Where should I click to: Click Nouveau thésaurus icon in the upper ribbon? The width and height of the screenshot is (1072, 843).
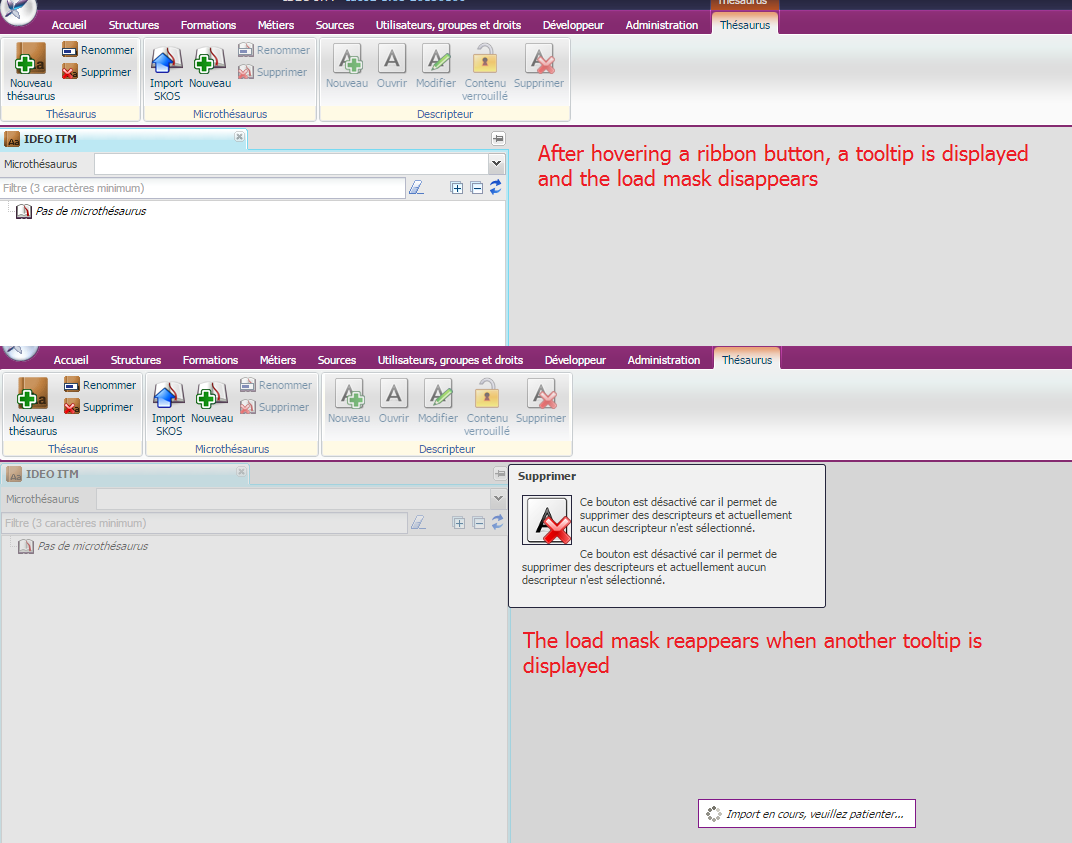[31, 59]
